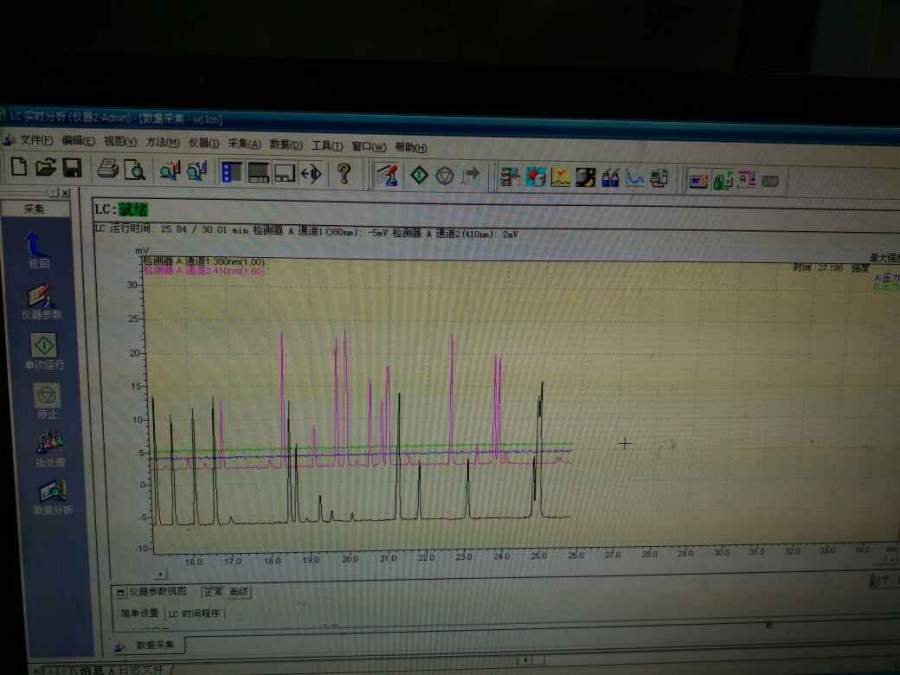Click the help question mark icon
Screen dimensions: 900x675
pos(344,173)
